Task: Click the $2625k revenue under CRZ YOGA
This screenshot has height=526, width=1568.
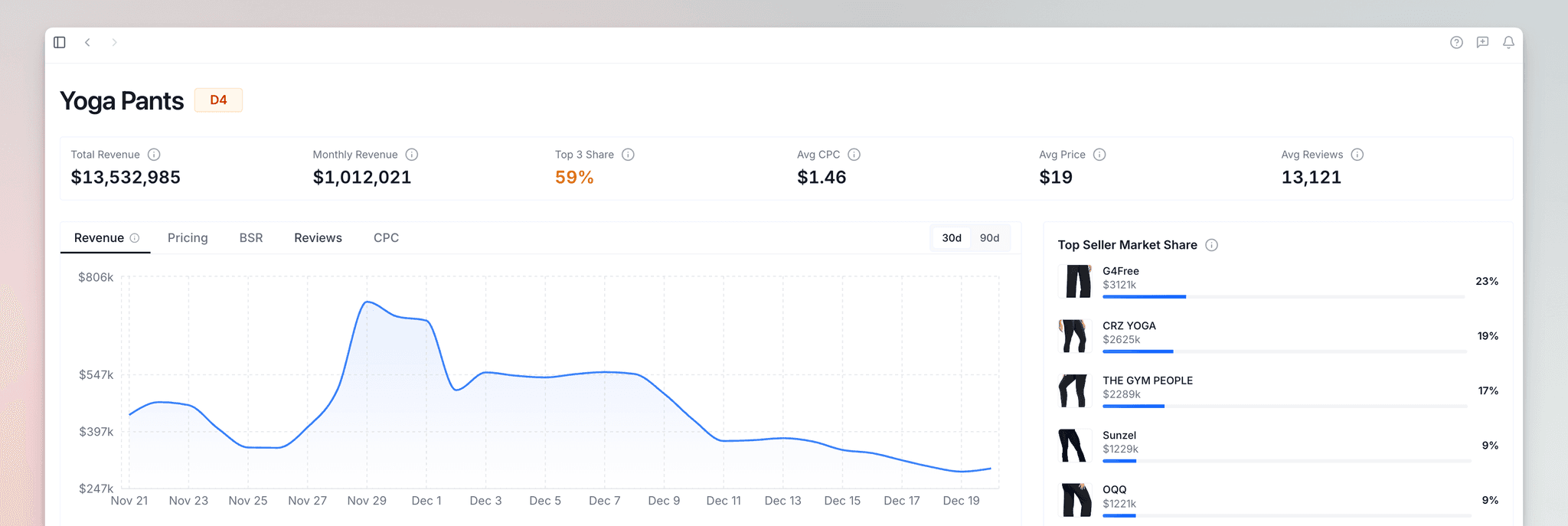Action: pos(1122,340)
